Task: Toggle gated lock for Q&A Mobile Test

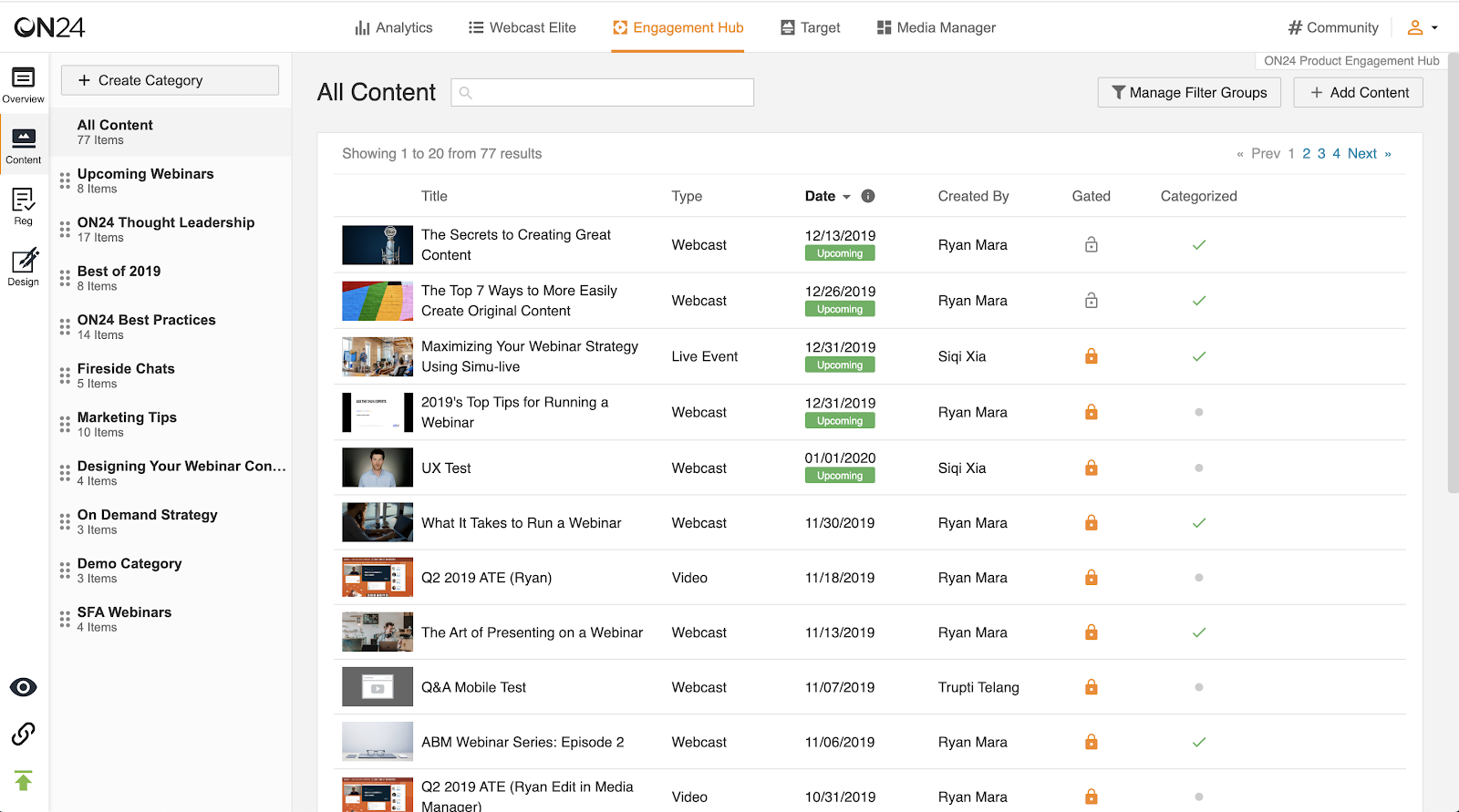Action: pyautogui.click(x=1092, y=687)
